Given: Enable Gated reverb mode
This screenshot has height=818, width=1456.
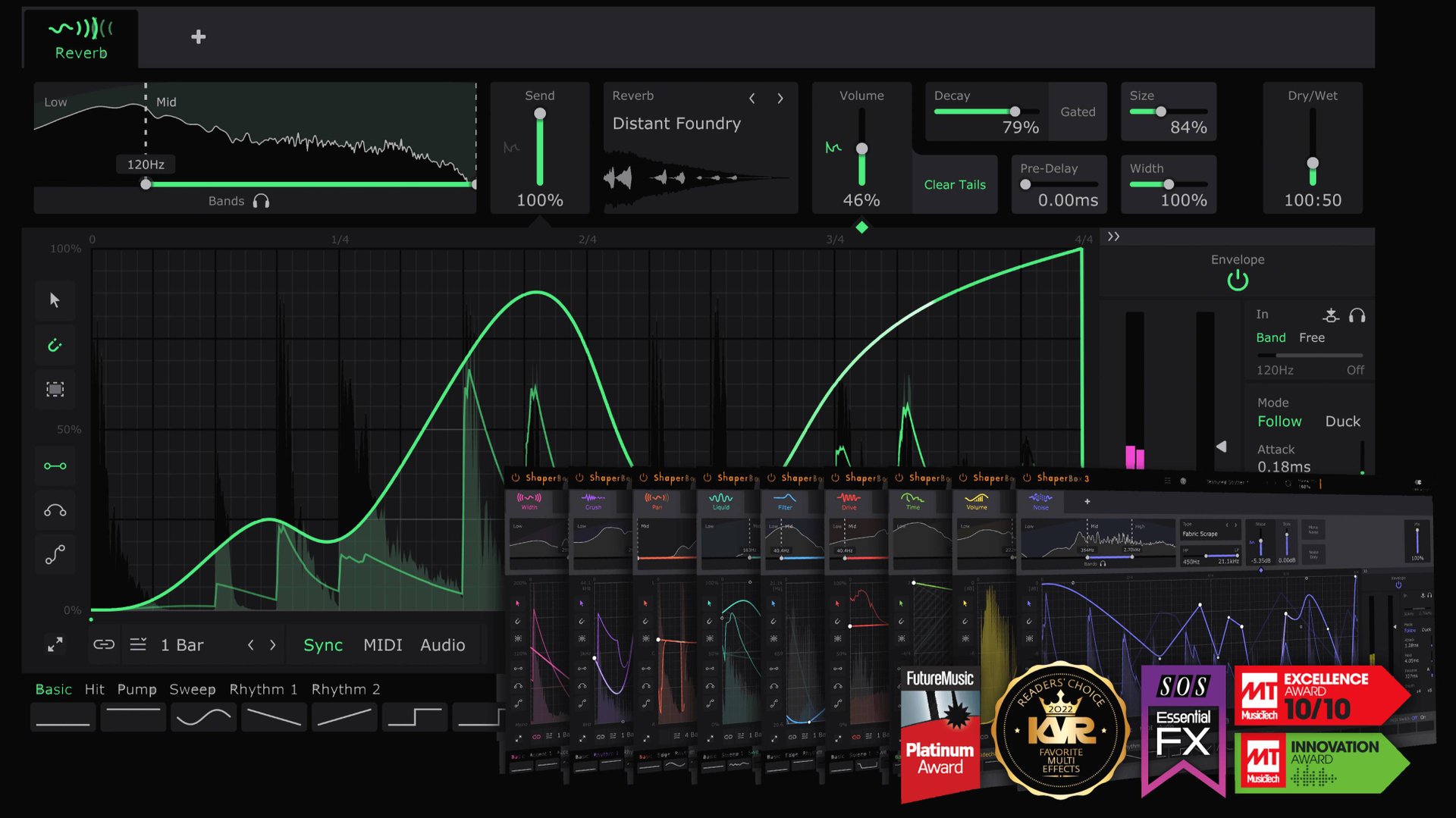Looking at the screenshot, I should click(1078, 111).
